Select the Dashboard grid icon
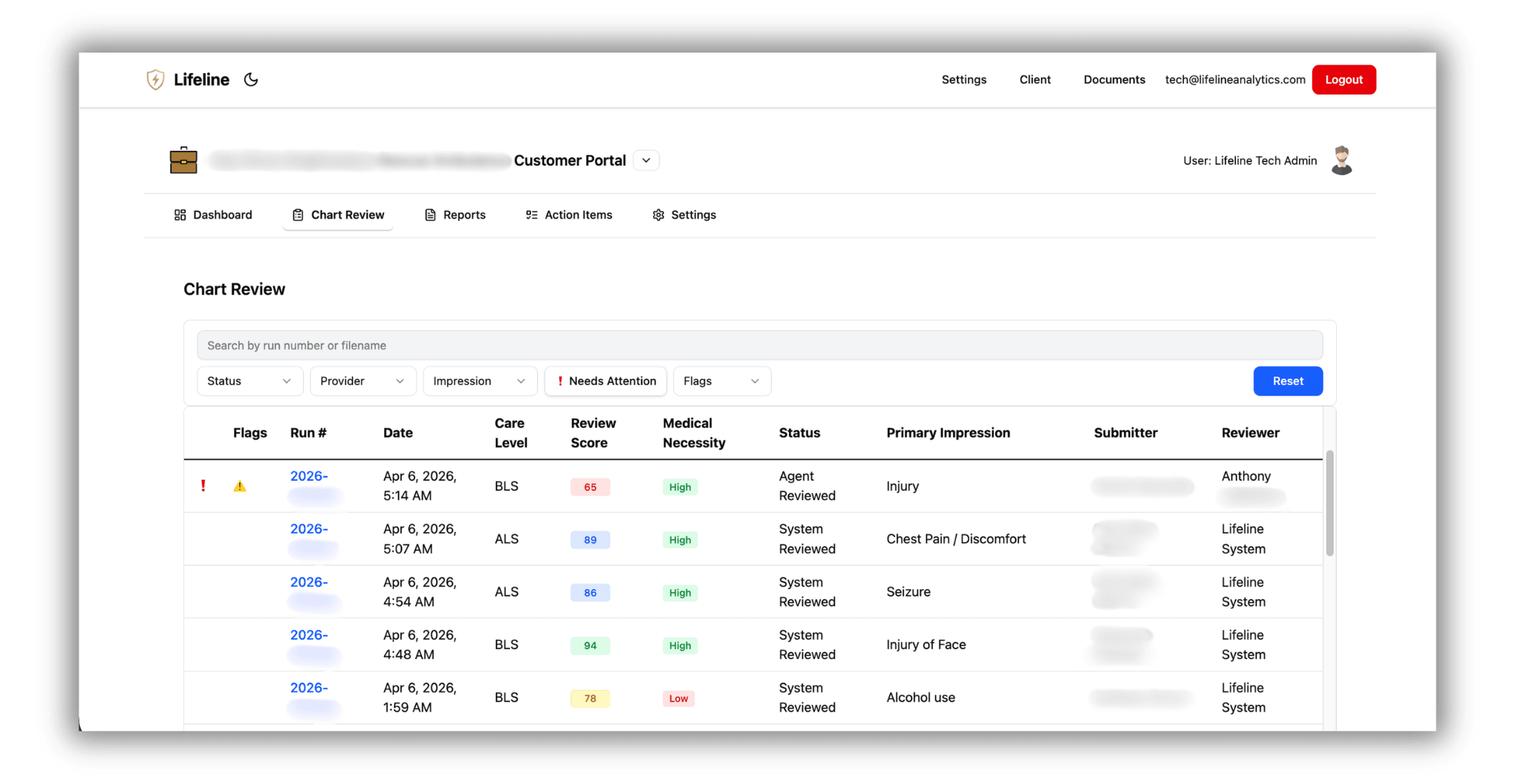The height and width of the screenshot is (784, 1515). pyautogui.click(x=180, y=215)
